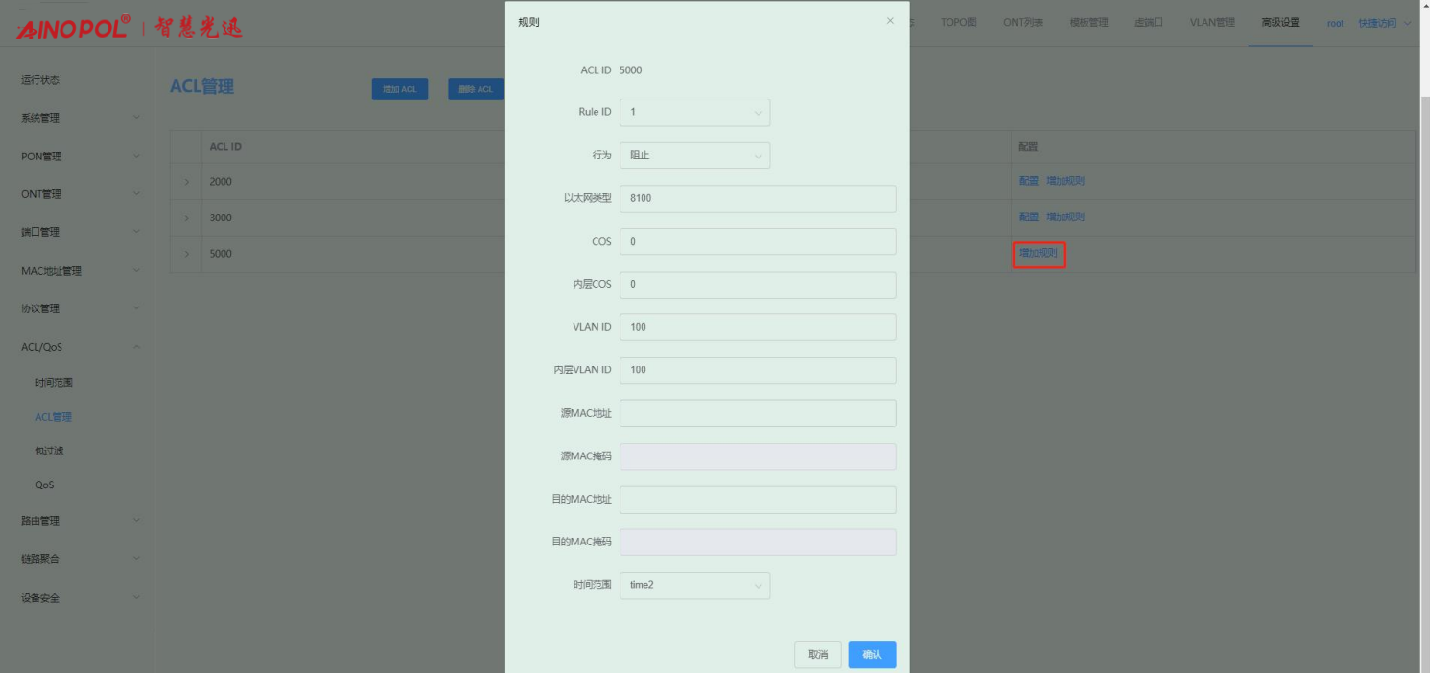Expand row arrow for ACL 3000

pos(186,217)
